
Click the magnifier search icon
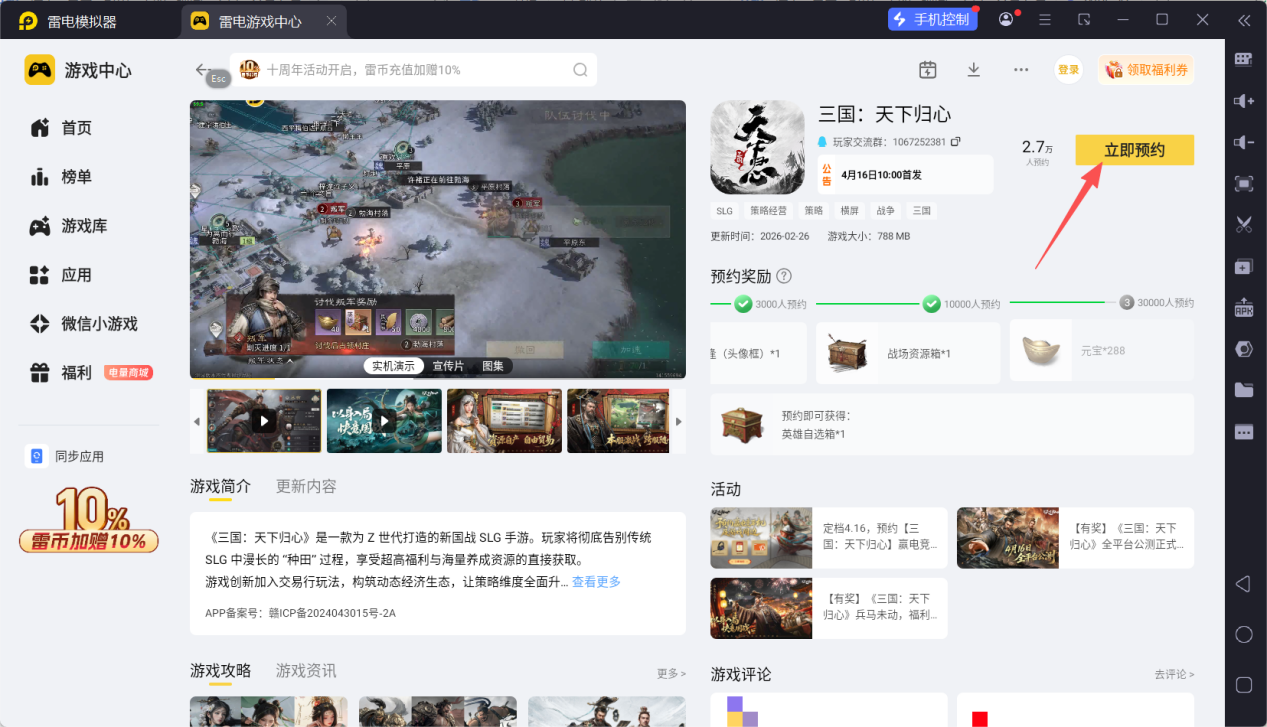pyautogui.click(x=580, y=70)
